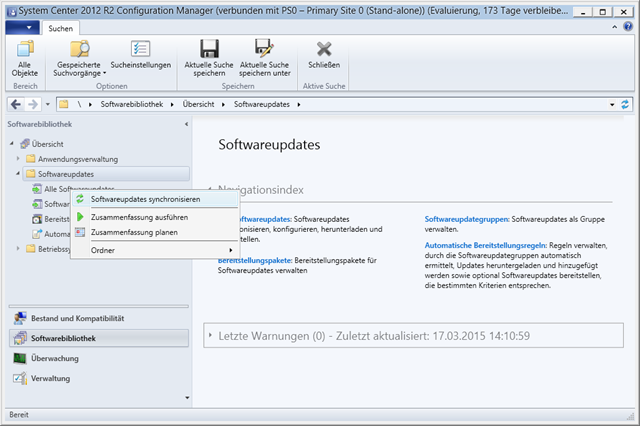Open the Überwachung workspace
Image resolution: width=640 pixels, height=426 pixels.
tap(99, 358)
